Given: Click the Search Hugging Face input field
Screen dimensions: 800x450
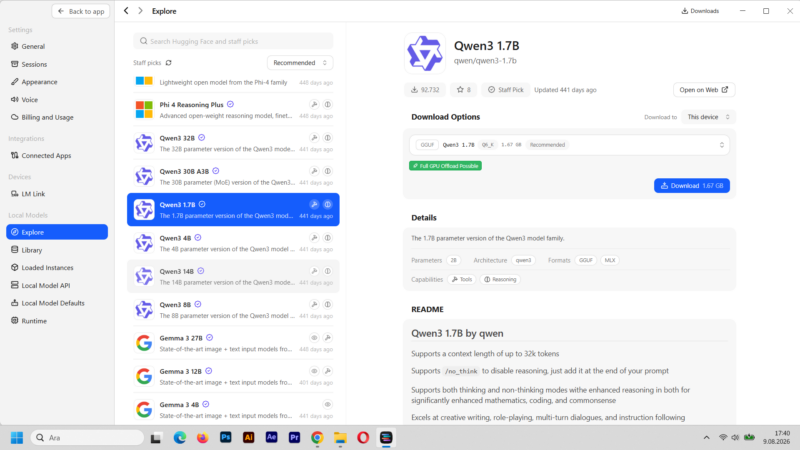Looking at the screenshot, I should pos(233,41).
